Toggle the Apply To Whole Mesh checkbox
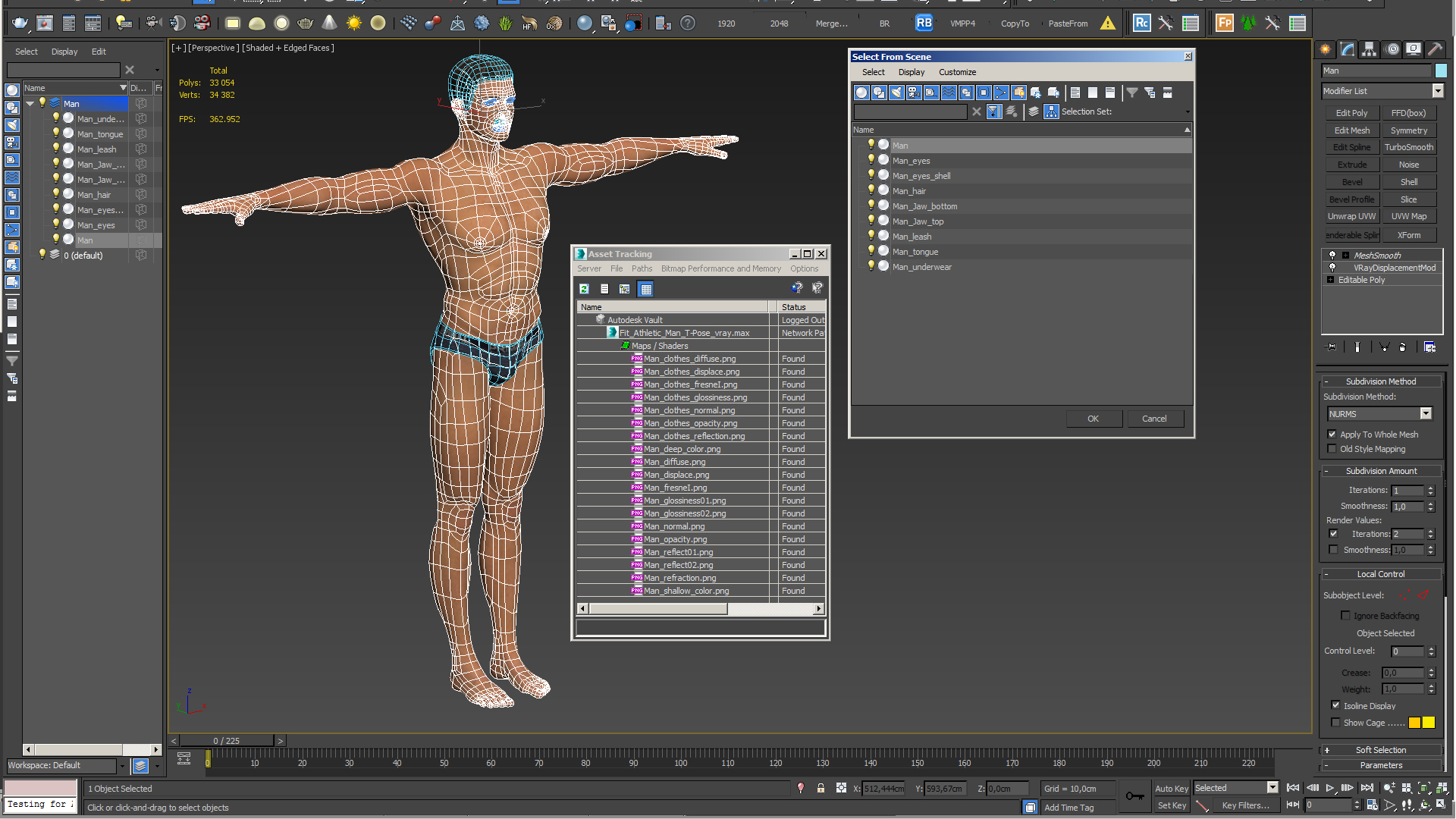Viewport: 1456px width, 819px height. (1332, 435)
